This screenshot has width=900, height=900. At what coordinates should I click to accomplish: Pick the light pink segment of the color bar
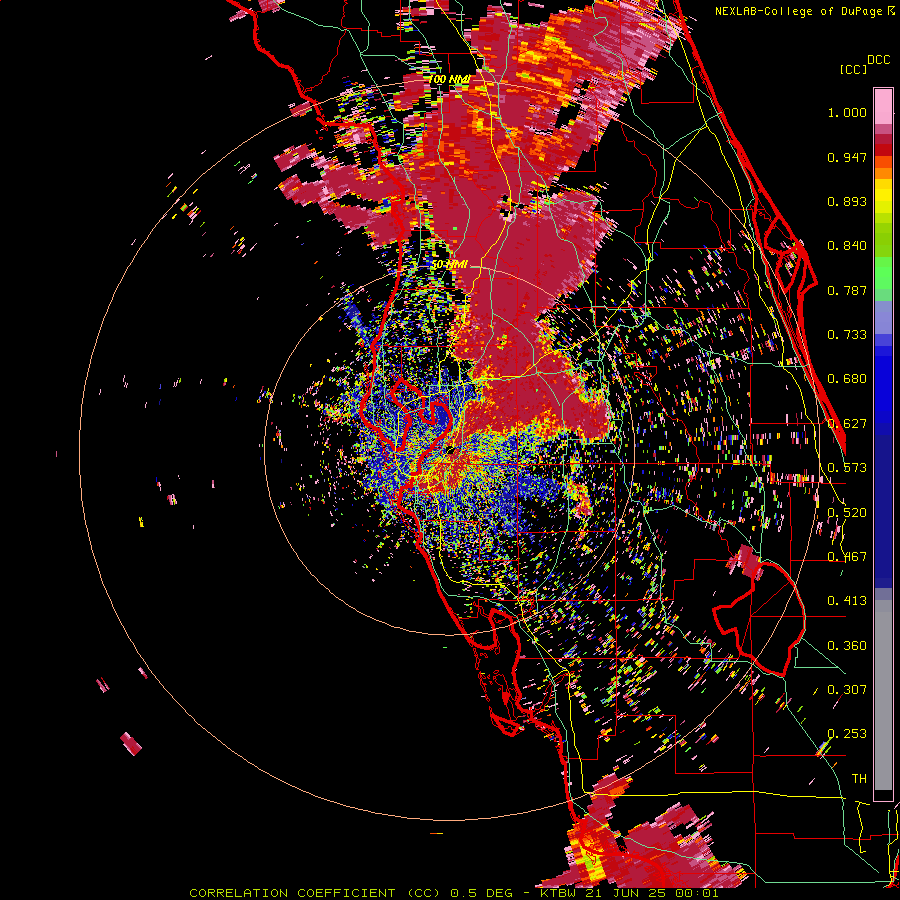(x=883, y=106)
